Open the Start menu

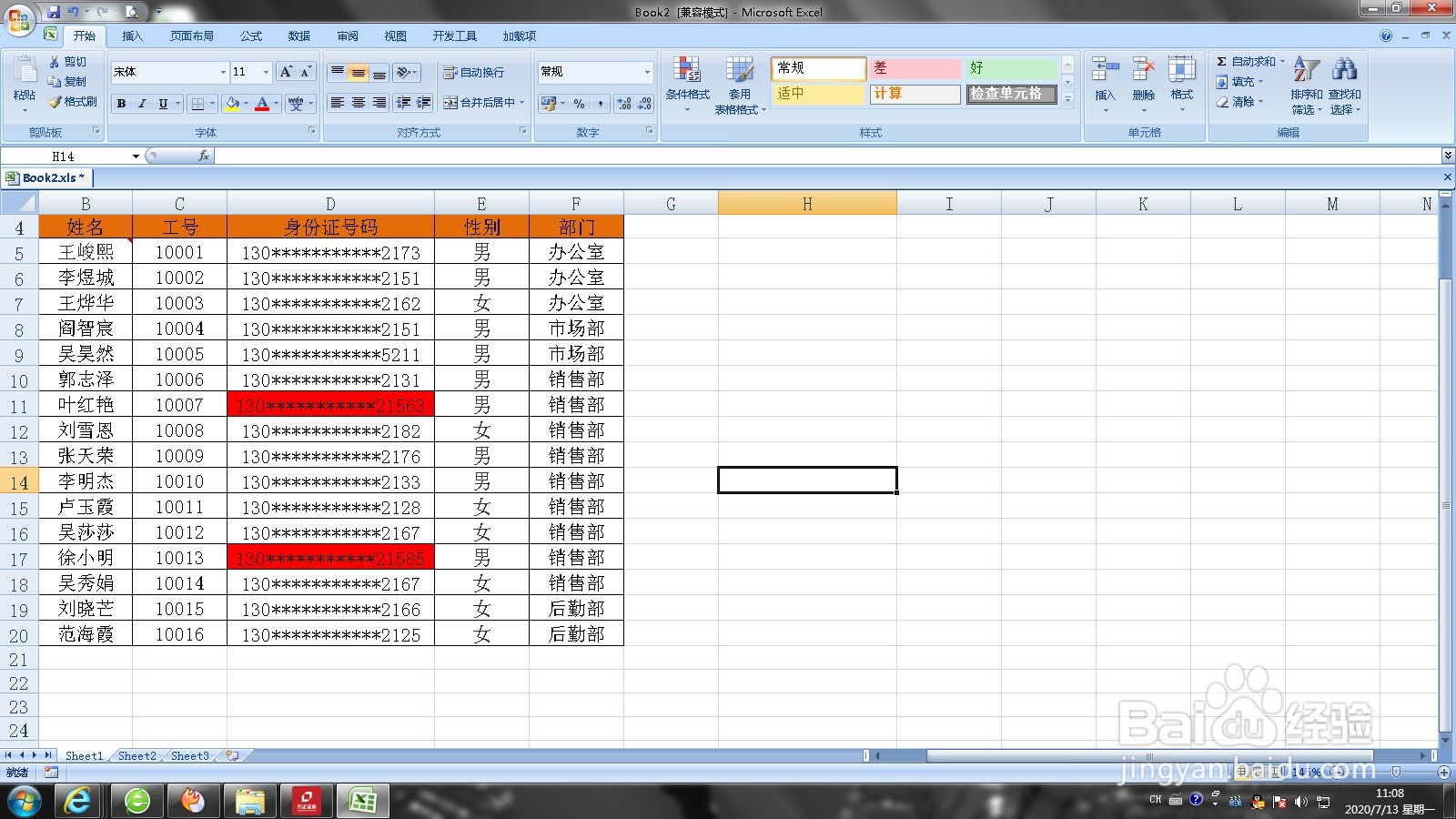[25, 801]
